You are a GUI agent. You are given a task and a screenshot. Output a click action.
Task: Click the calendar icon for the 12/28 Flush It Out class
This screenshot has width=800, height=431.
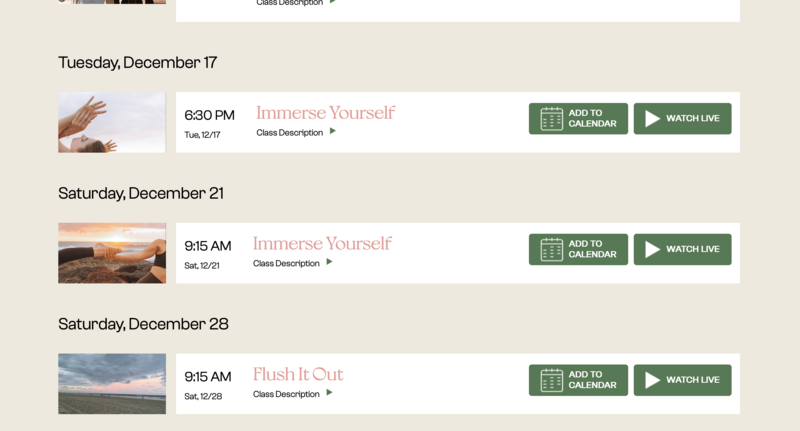click(552, 380)
